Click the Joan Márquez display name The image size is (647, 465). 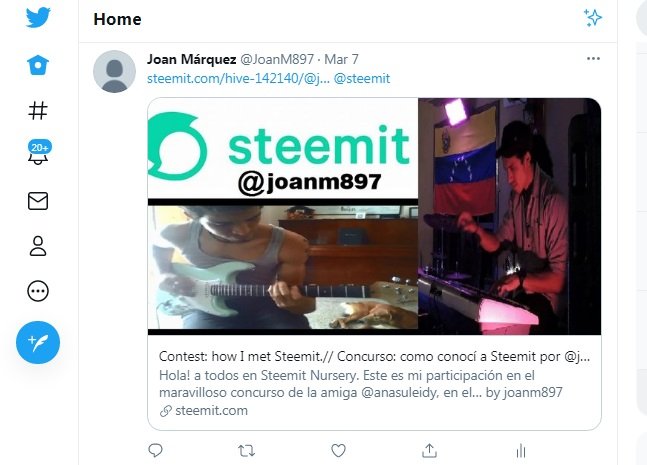(191, 59)
